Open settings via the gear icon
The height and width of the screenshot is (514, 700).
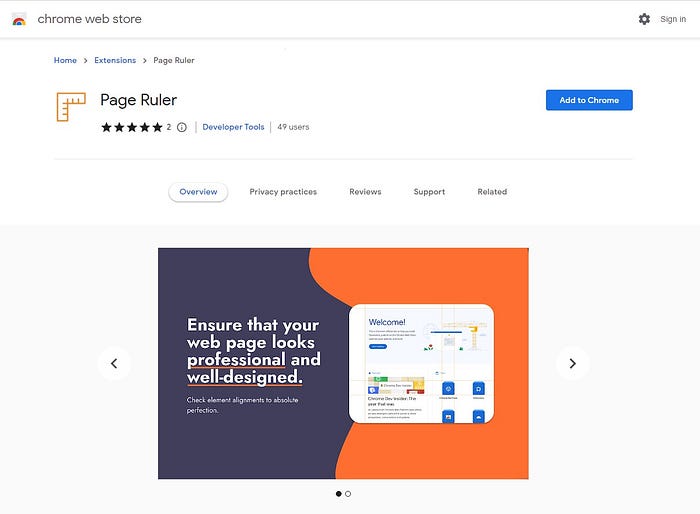pyautogui.click(x=644, y=19)
